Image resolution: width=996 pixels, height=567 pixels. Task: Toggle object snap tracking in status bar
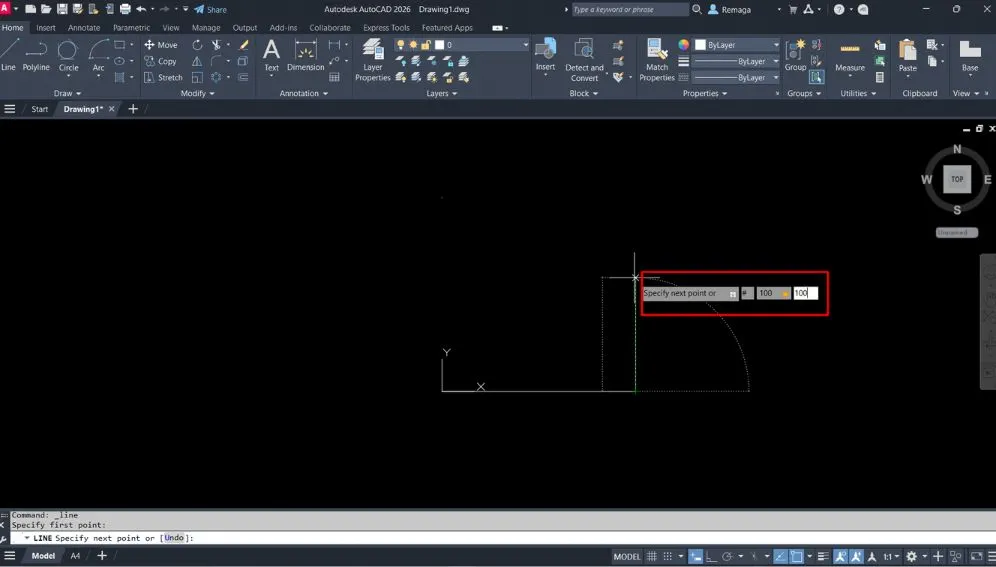coord(780,557)
